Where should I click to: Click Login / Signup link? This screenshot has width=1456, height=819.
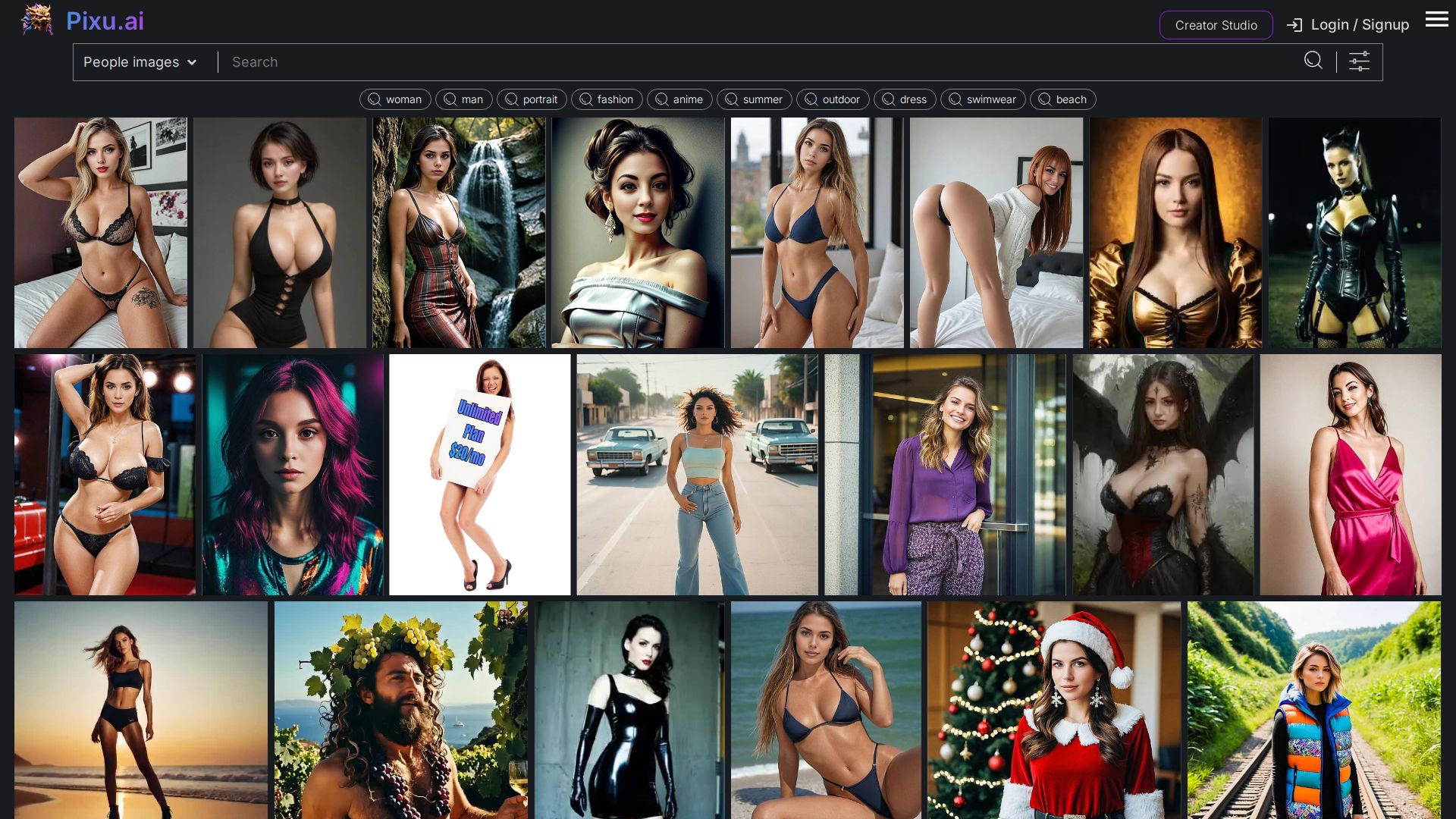1359,25
